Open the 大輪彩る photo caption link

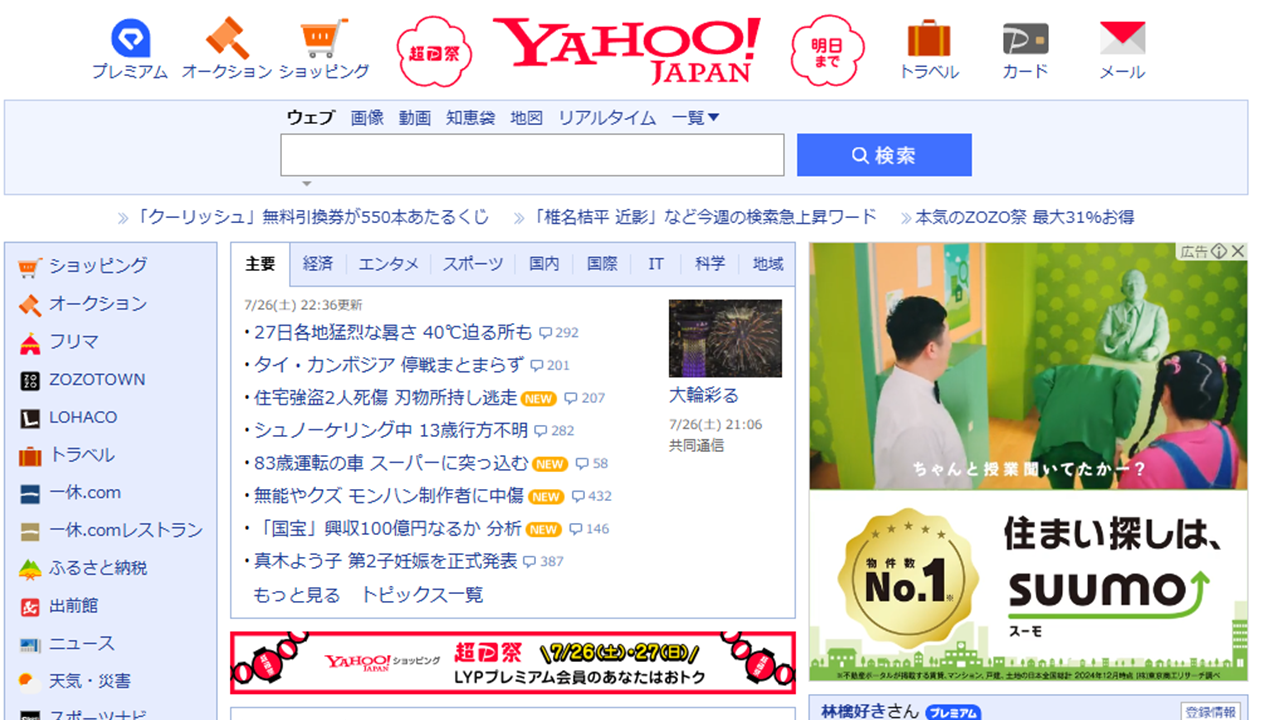click(x=704, y=395)
